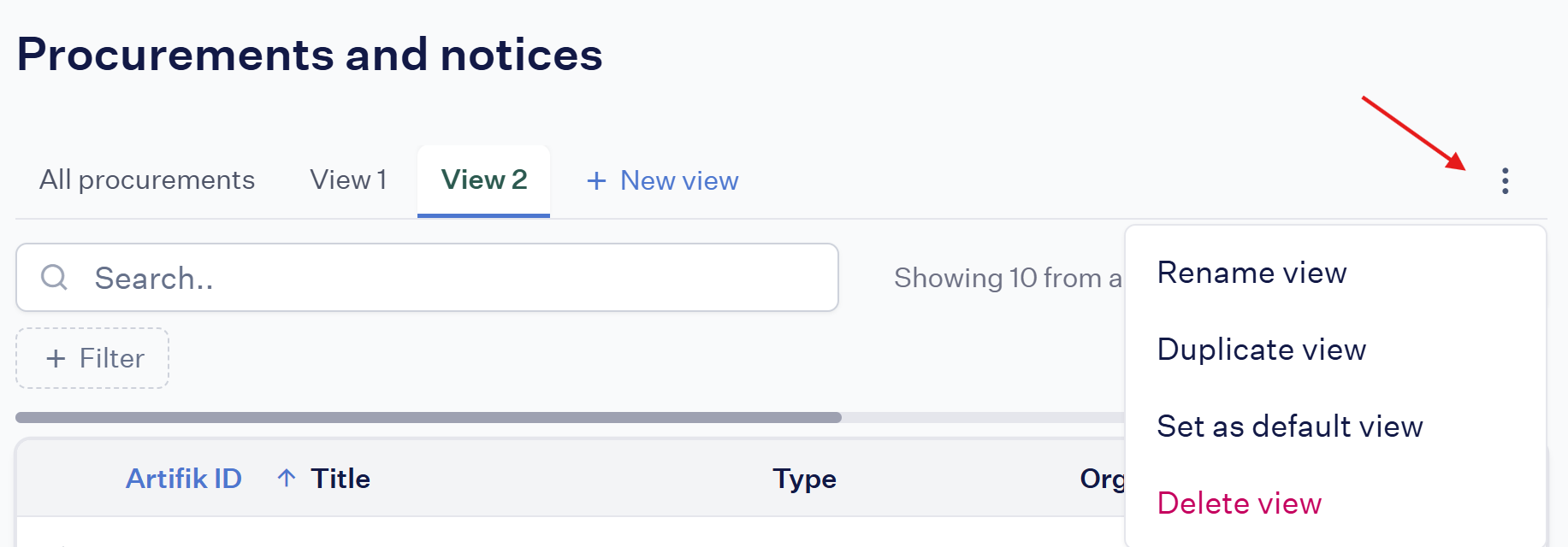Click into the Search input field
The width and height of the screenshot is (1568, 547).
pyautogui.click(x=427, y=277)
